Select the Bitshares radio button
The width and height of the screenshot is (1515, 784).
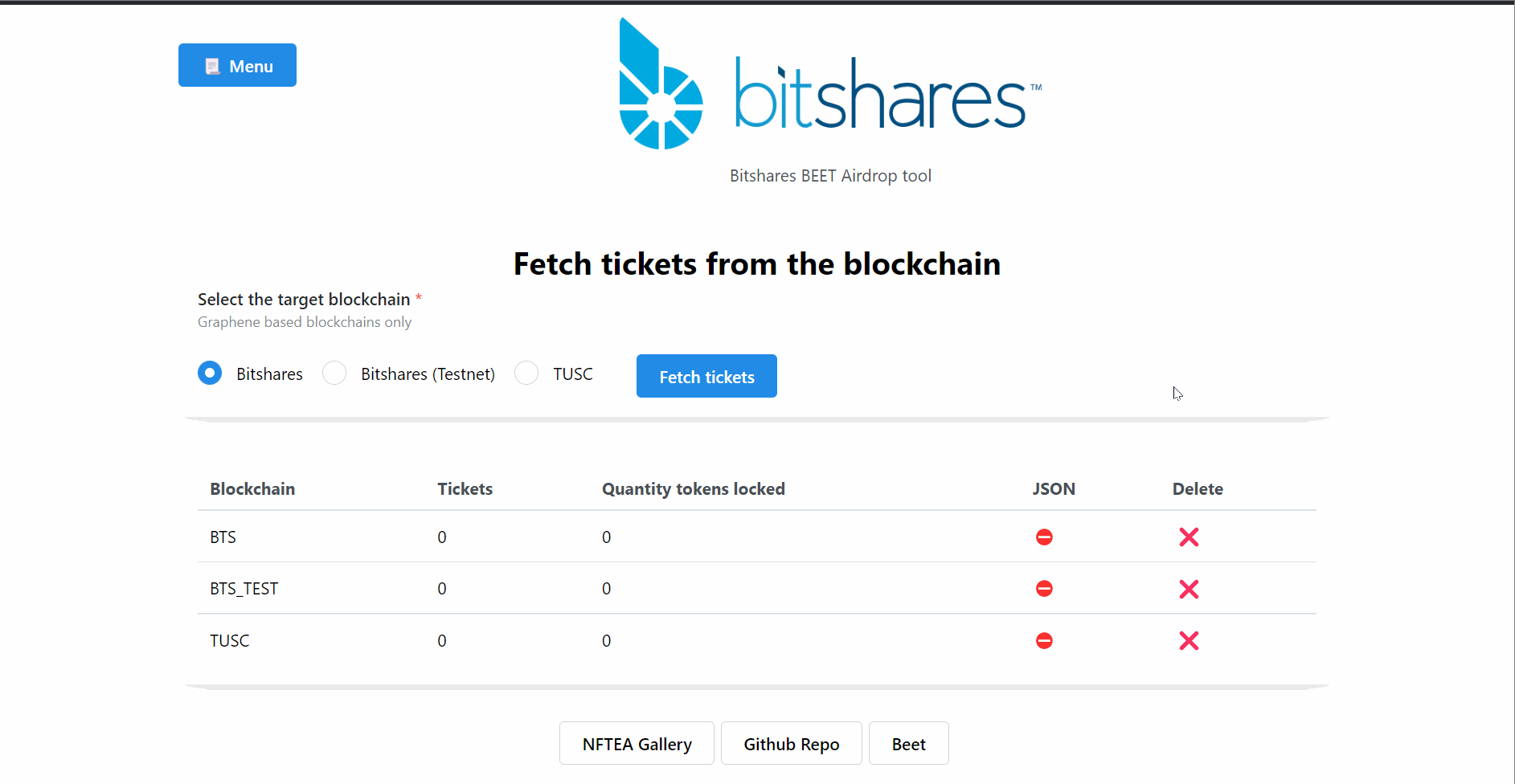[210, 374]
